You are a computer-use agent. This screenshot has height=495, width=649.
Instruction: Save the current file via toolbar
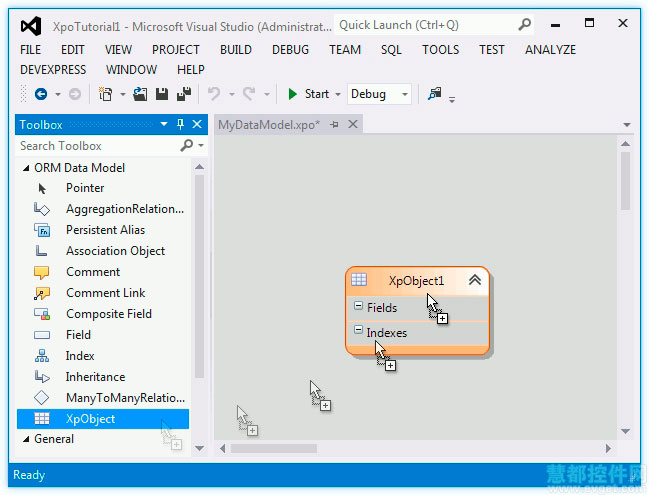(162, 94)
